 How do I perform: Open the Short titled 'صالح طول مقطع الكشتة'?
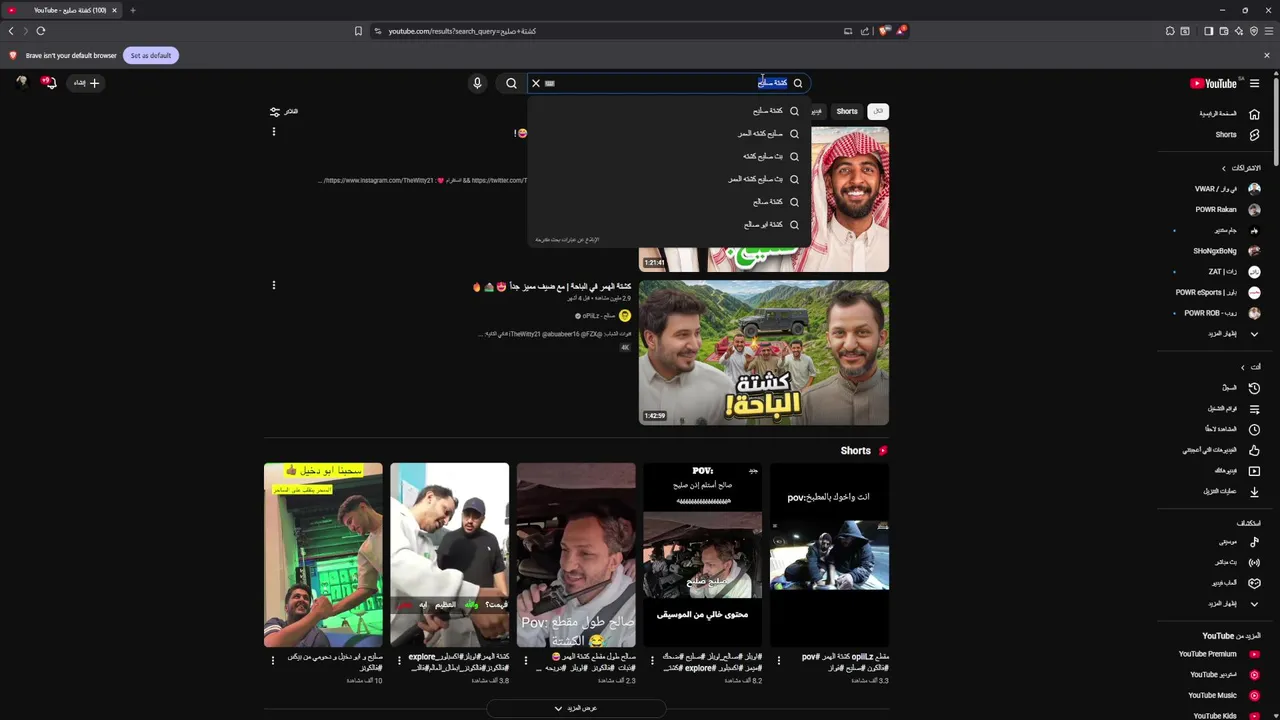576,555
